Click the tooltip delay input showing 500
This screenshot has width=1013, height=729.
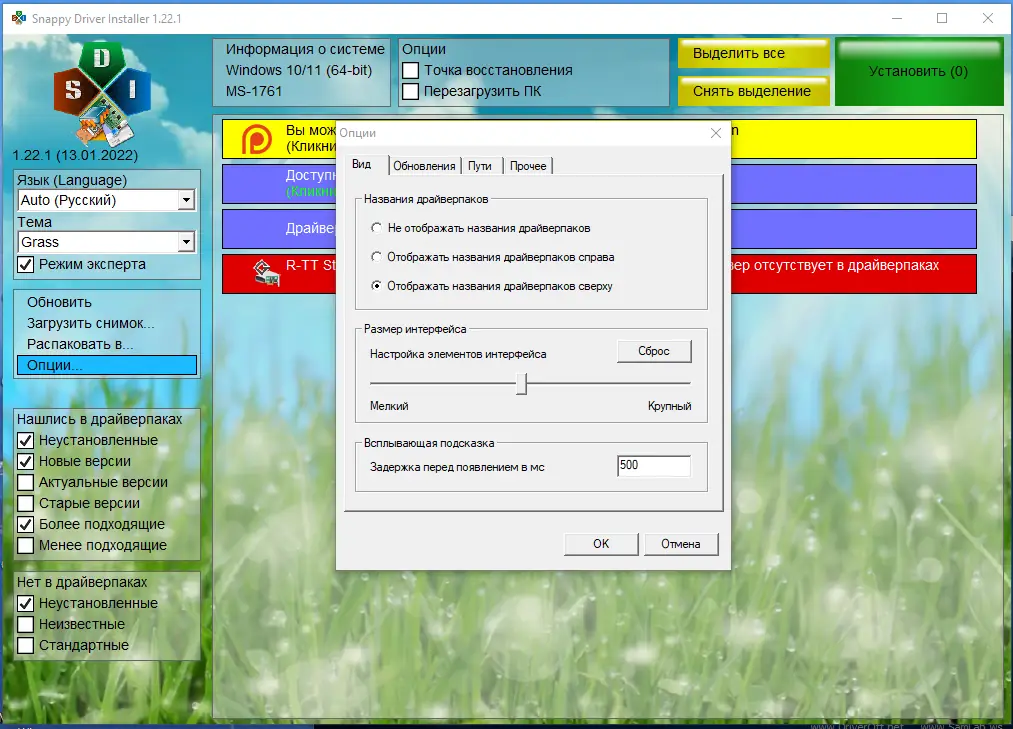[654, 465]
